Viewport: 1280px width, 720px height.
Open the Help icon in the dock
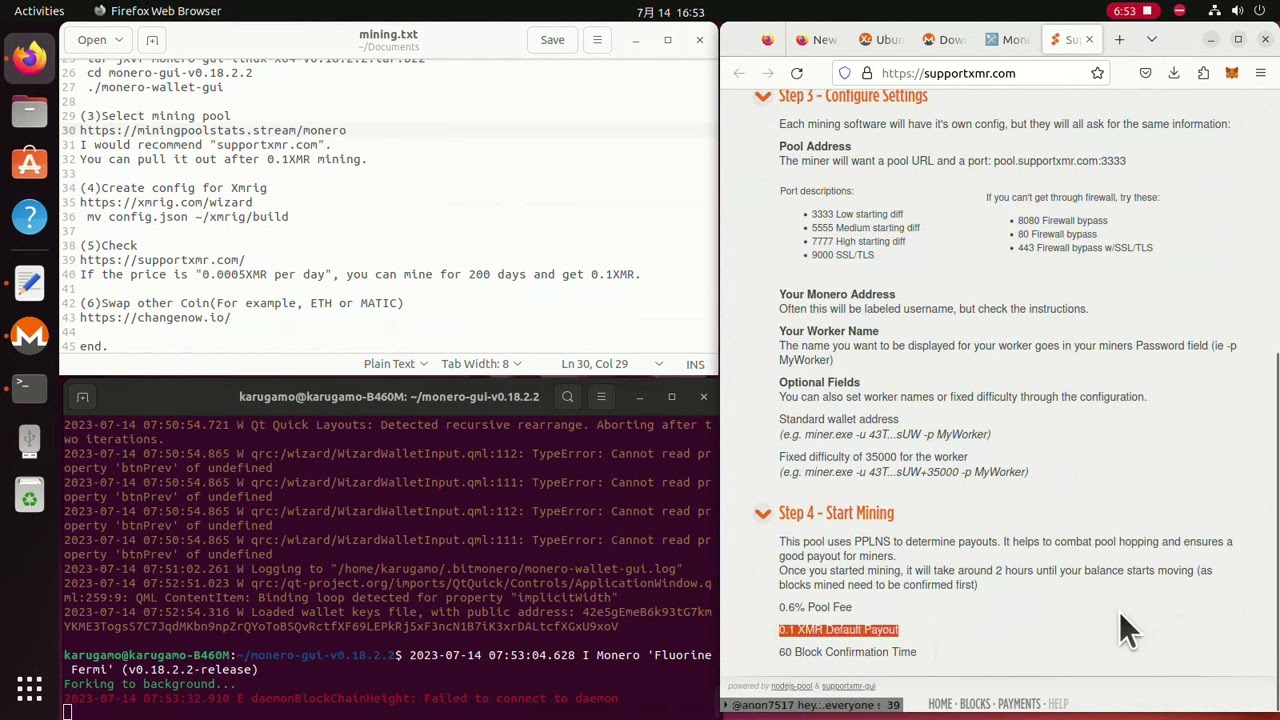coord(29,217)
